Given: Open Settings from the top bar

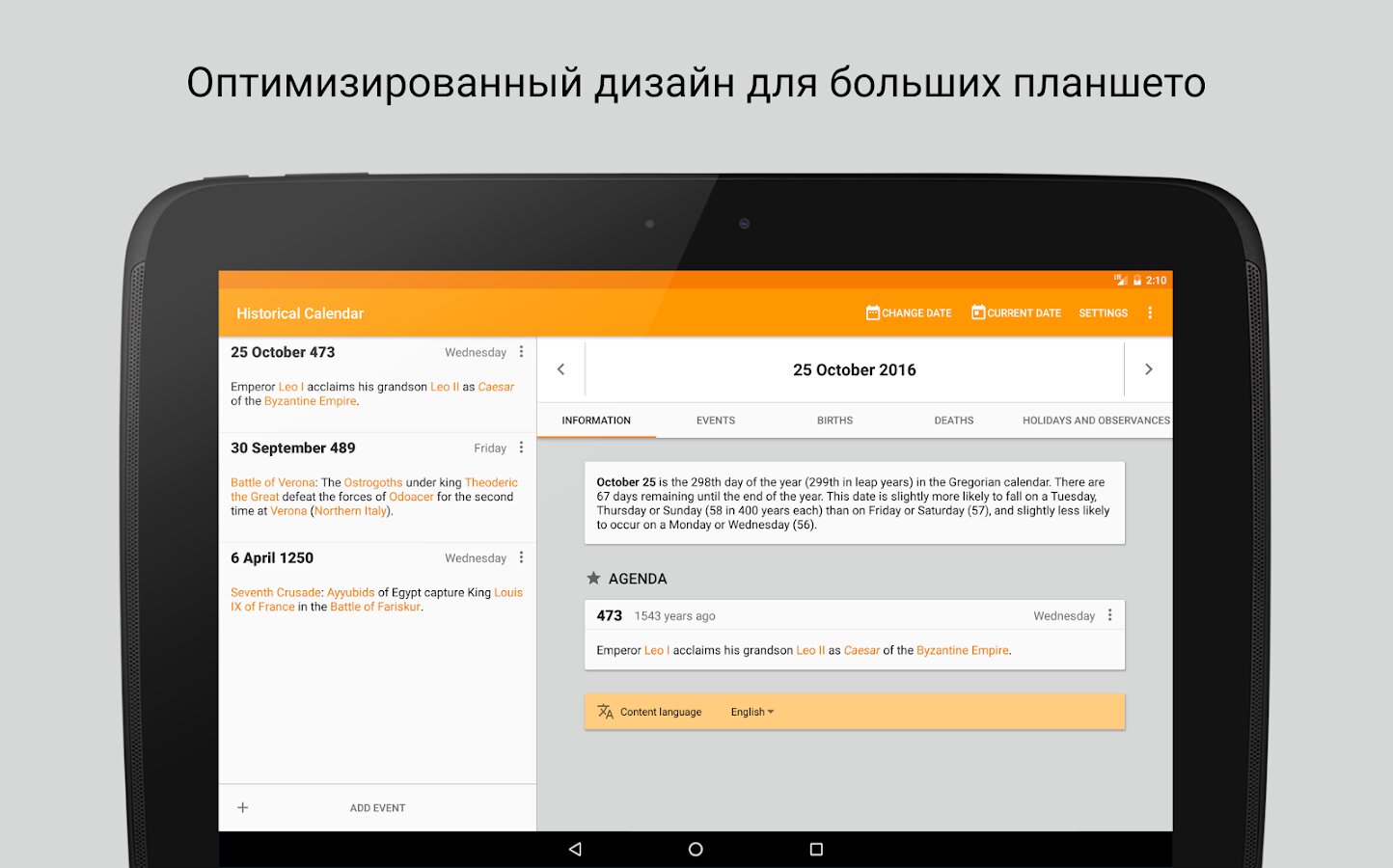Looking at the screenshot, I should pos(1103,312).
